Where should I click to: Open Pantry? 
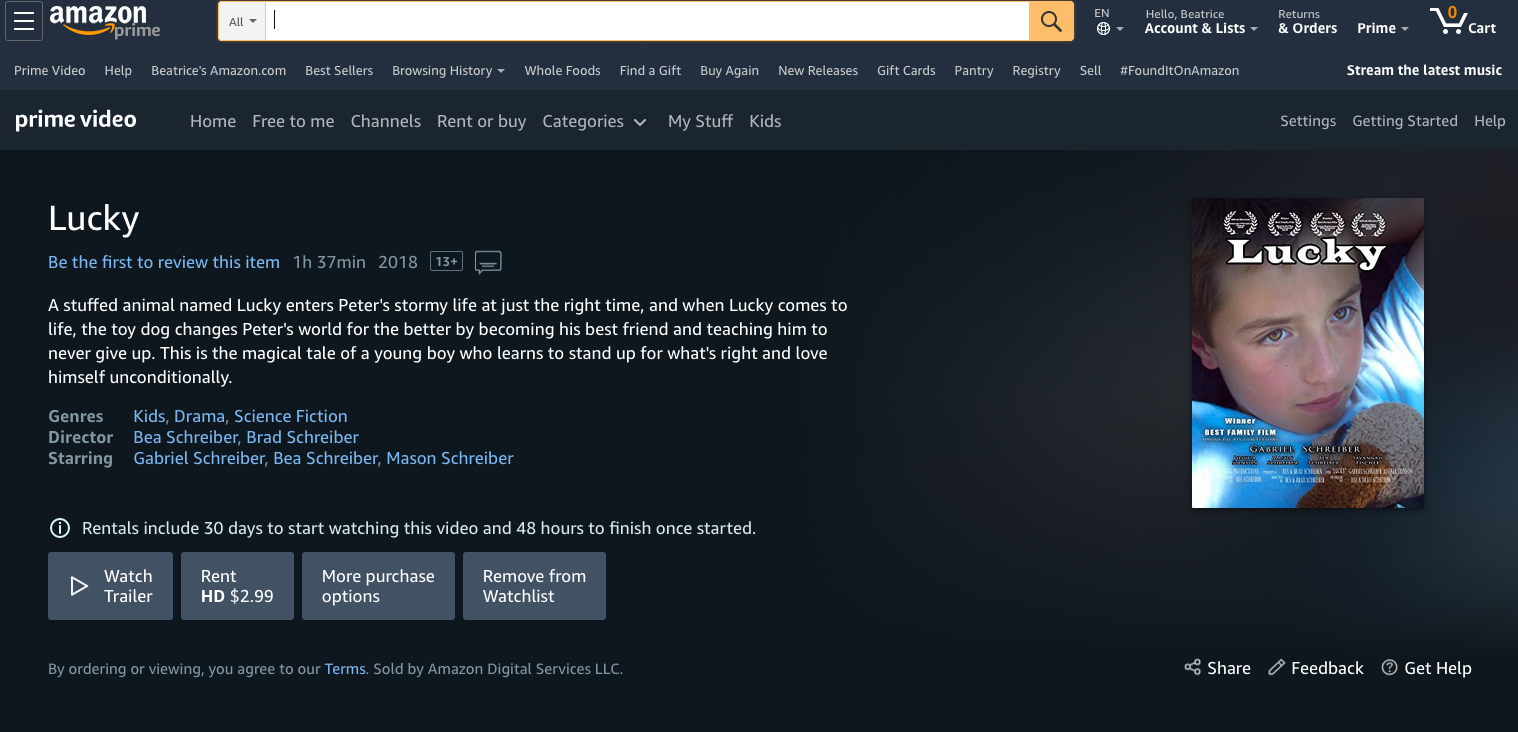pyautogui.click(x=974, y=71)
